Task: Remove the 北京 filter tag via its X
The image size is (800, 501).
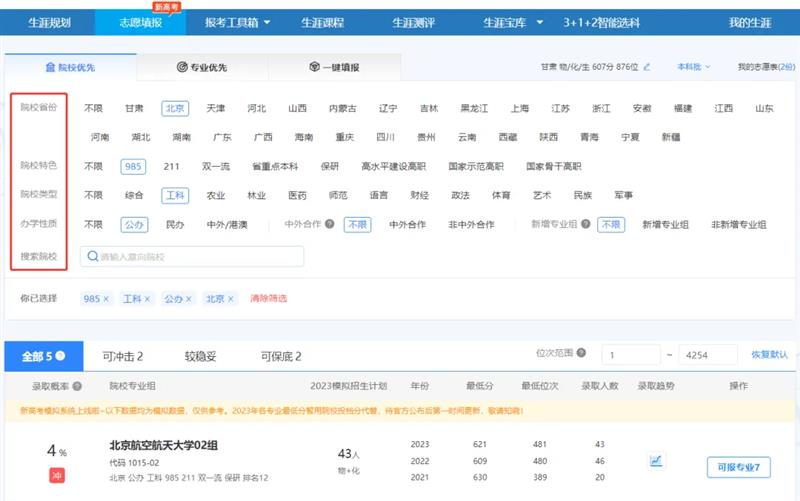Action: pyautogui.click(x=230, y=299)
